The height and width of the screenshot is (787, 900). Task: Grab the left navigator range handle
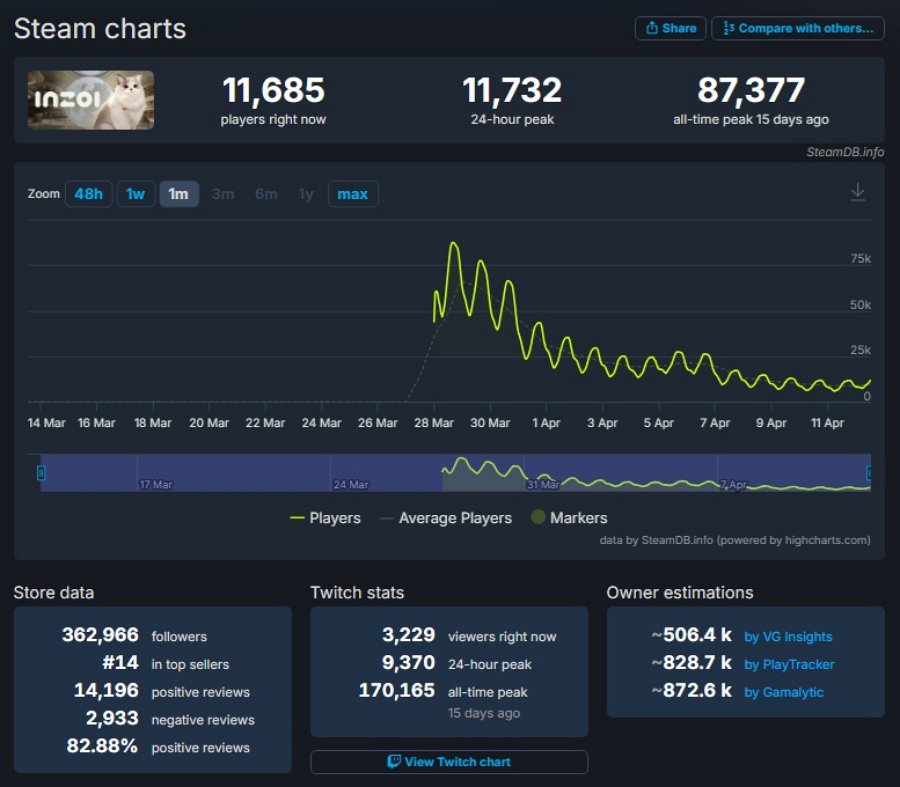coord(41,472)
